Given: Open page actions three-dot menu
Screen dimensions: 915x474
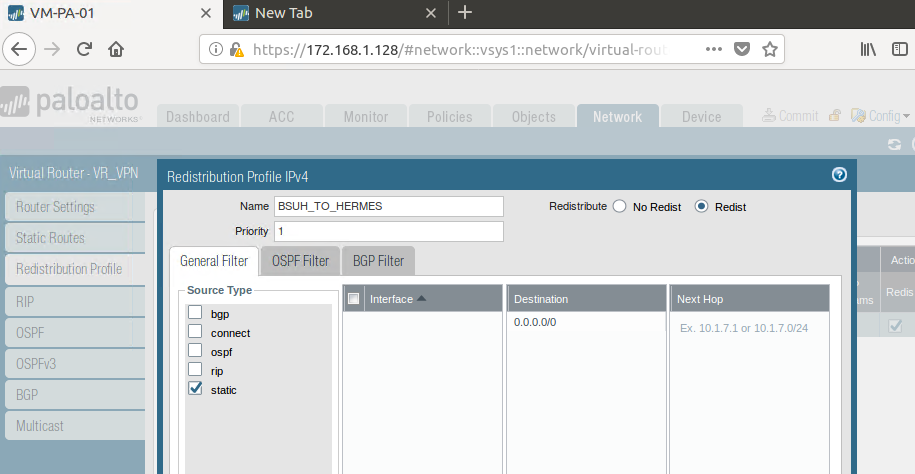Looking at the screenshot, I should pos(713,49).
